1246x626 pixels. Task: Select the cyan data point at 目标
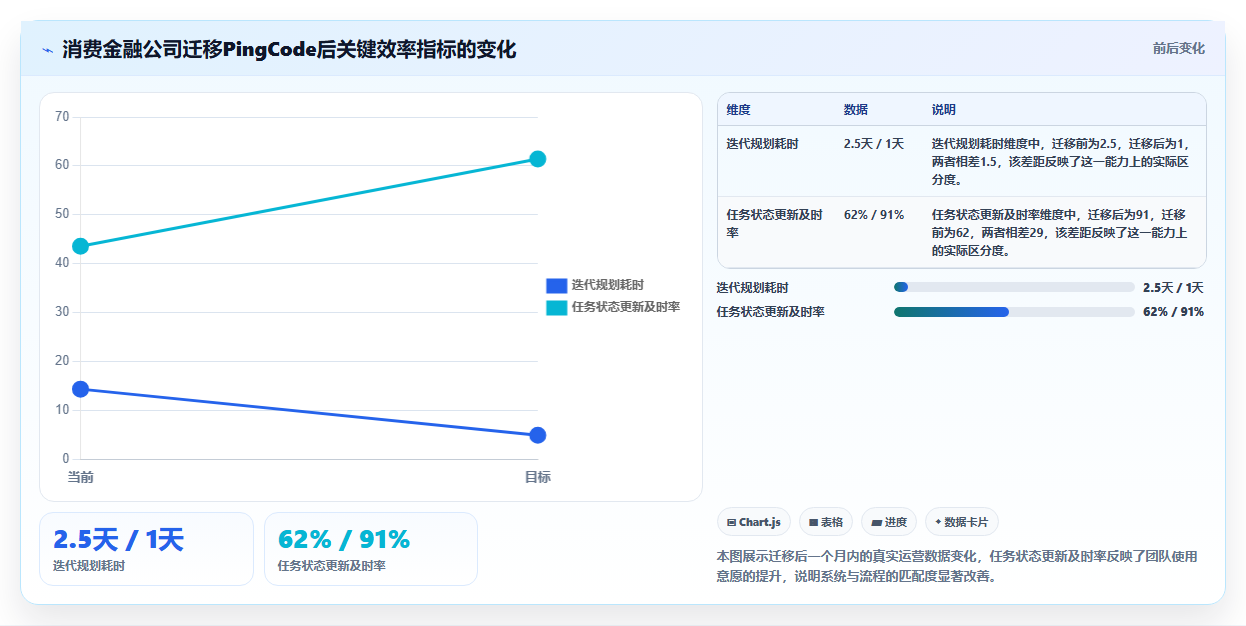[x=538, y=159]
